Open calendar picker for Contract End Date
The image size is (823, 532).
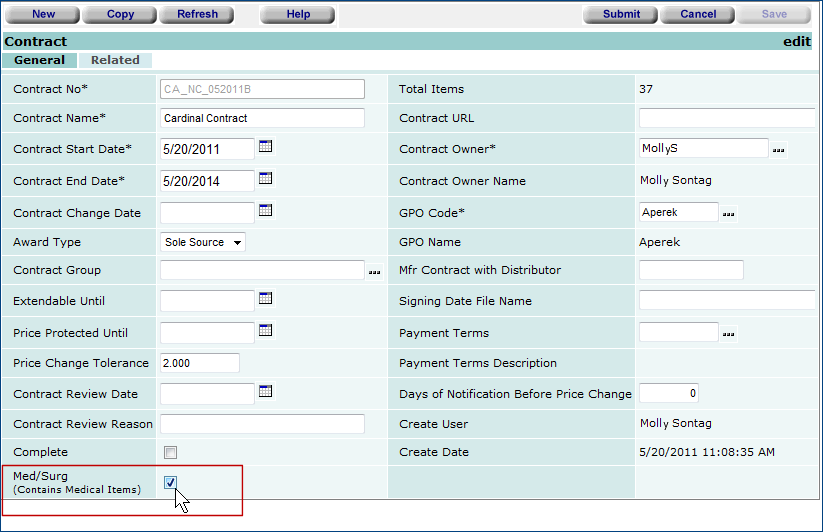[266, 179]
